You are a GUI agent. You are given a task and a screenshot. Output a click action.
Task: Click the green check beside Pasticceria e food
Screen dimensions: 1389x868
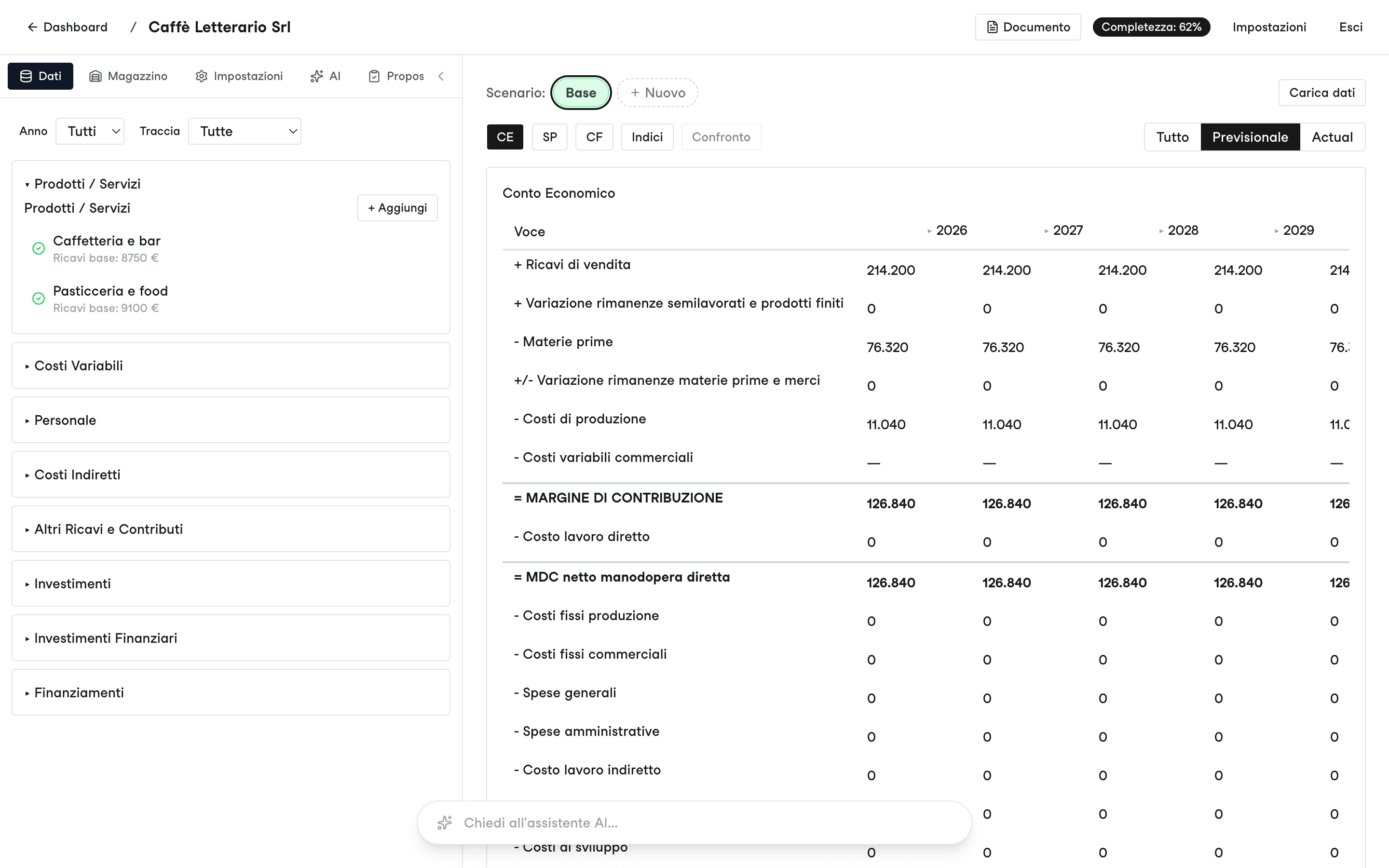point(39,298)
